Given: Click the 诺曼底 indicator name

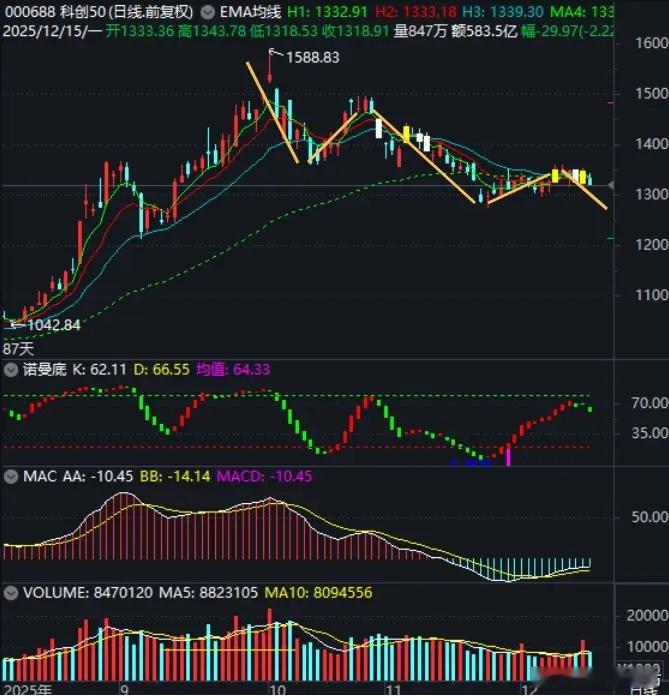Looking at the screenshot, I should pos(44,369).
